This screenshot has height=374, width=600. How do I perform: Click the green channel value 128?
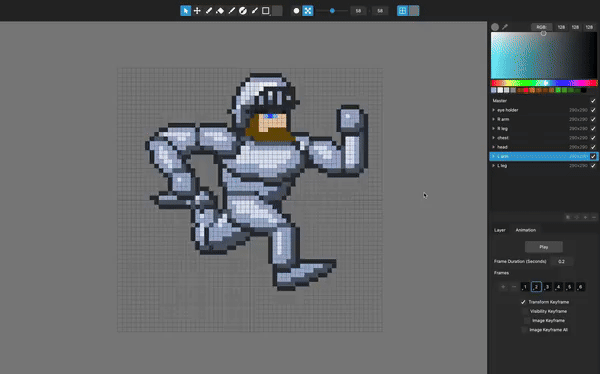click(x=575, y=27)
